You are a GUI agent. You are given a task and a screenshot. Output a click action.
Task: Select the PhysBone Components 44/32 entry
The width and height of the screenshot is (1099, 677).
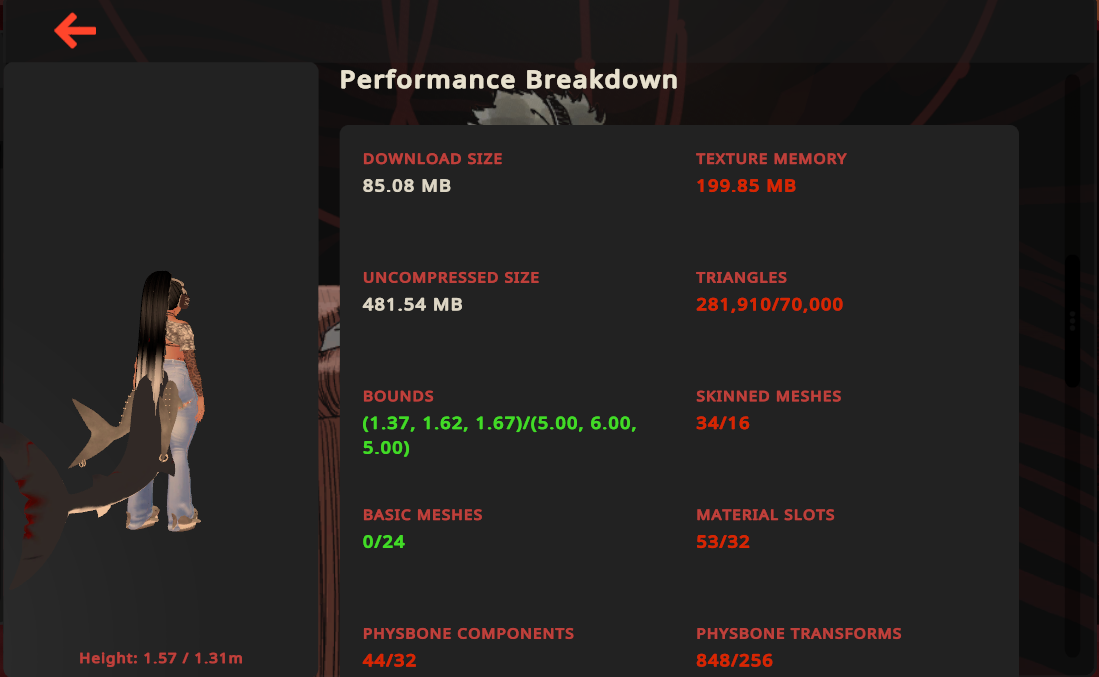point(468,647)
